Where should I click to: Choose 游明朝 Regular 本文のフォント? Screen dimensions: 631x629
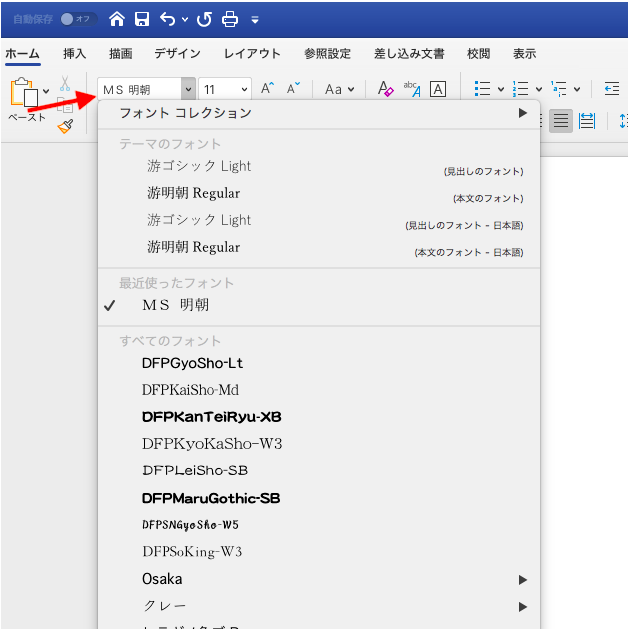(x=319, y=194)
